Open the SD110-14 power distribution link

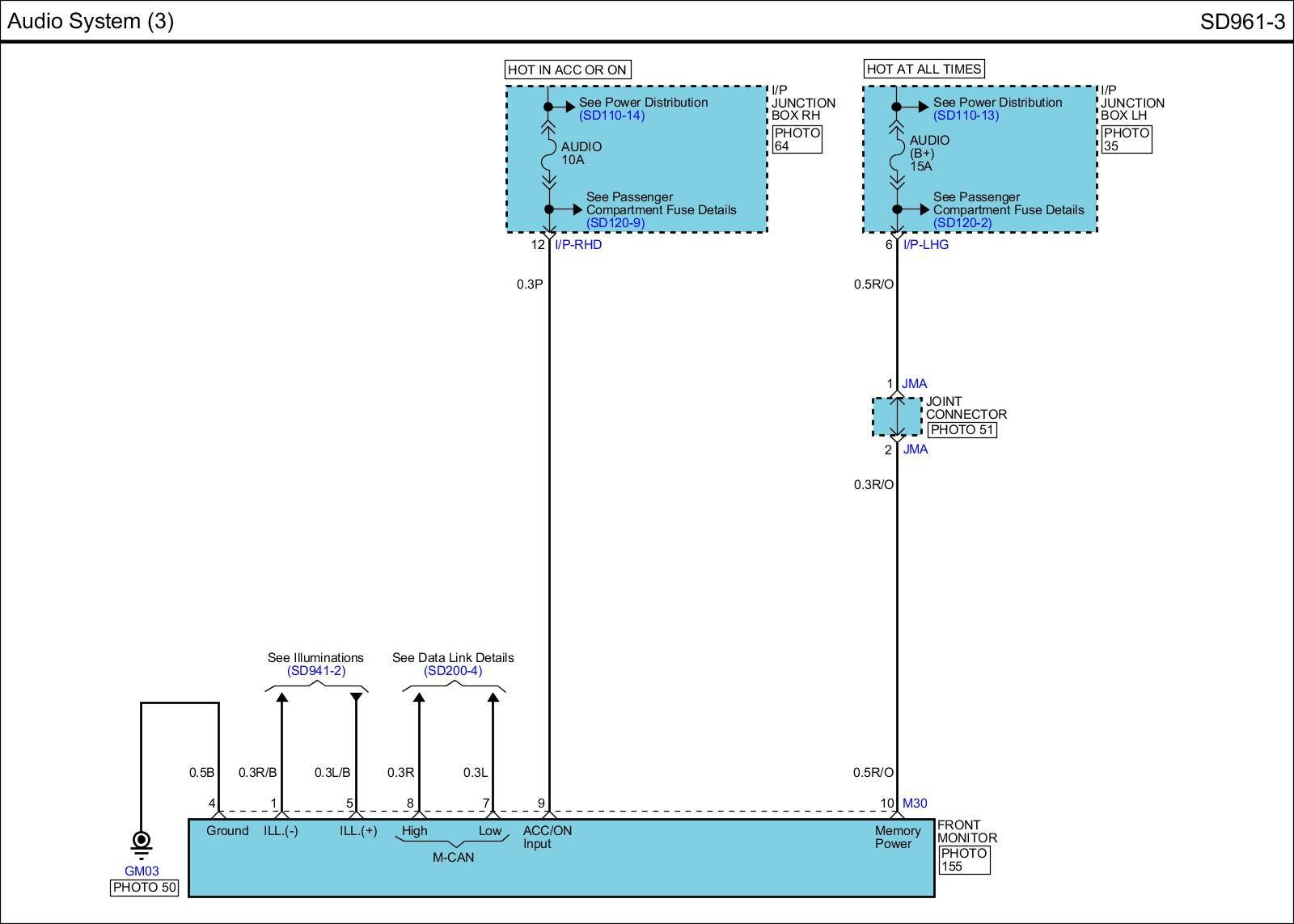[611, 116]
